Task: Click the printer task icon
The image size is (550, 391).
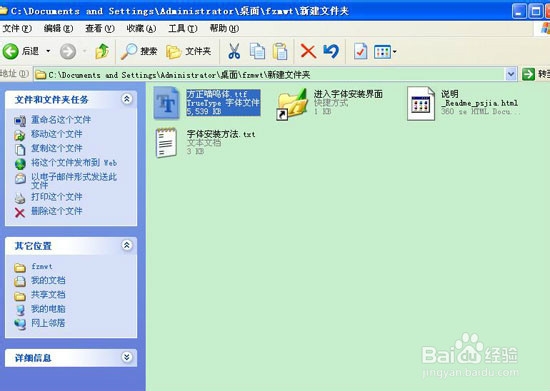Action: pyautogui.click(x=20, y=198)
